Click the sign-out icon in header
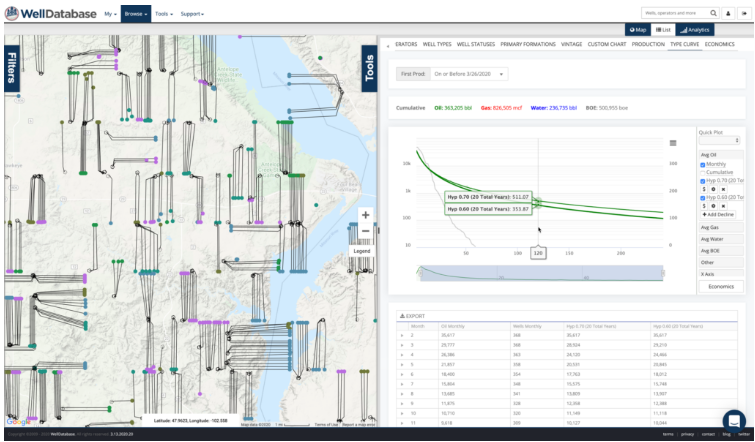The height and width of the screenshot is (442, 755). pyautogui.click(x=744, y=13)
